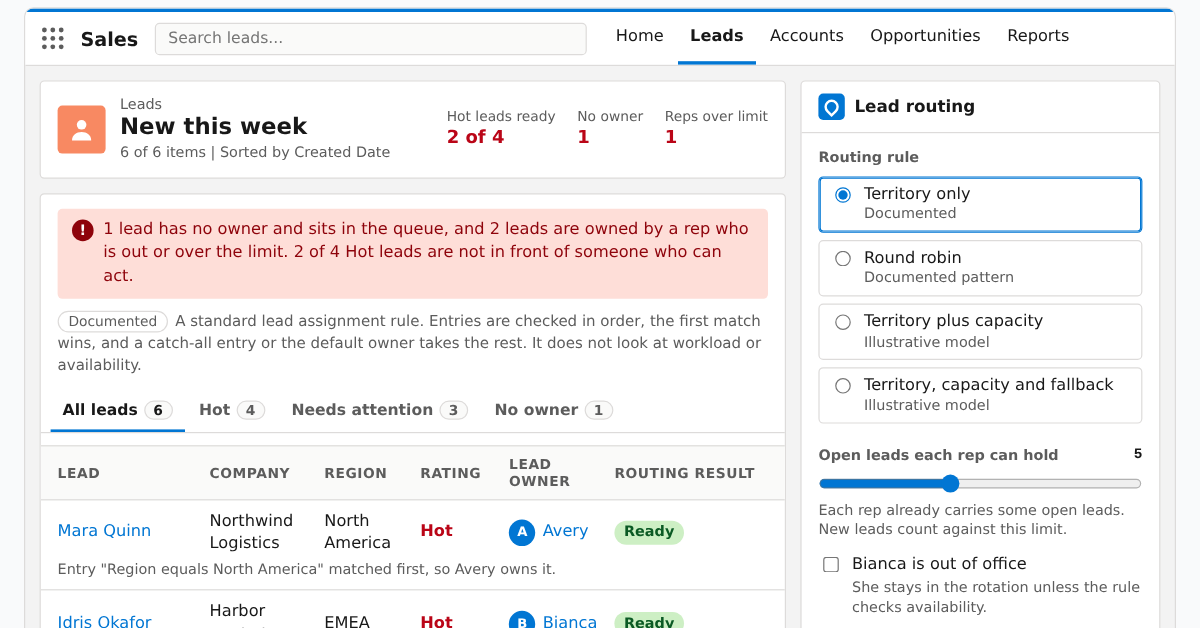Open the Reports nav tab

tap(1038, 36)
